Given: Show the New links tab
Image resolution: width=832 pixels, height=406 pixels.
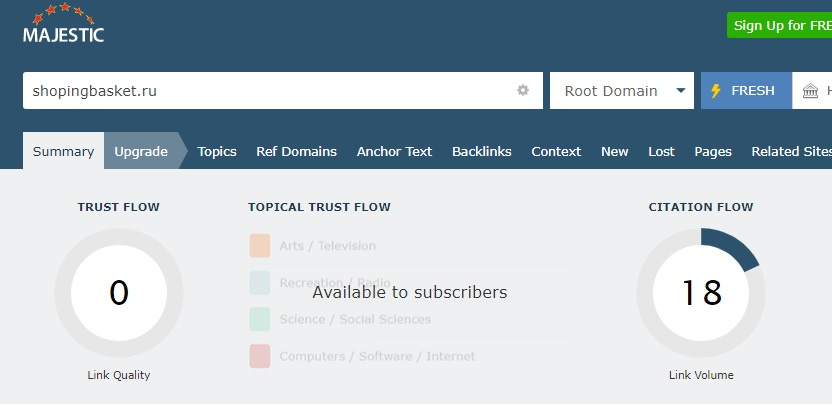Looking at the screenshot, I should tap(614, 151).
